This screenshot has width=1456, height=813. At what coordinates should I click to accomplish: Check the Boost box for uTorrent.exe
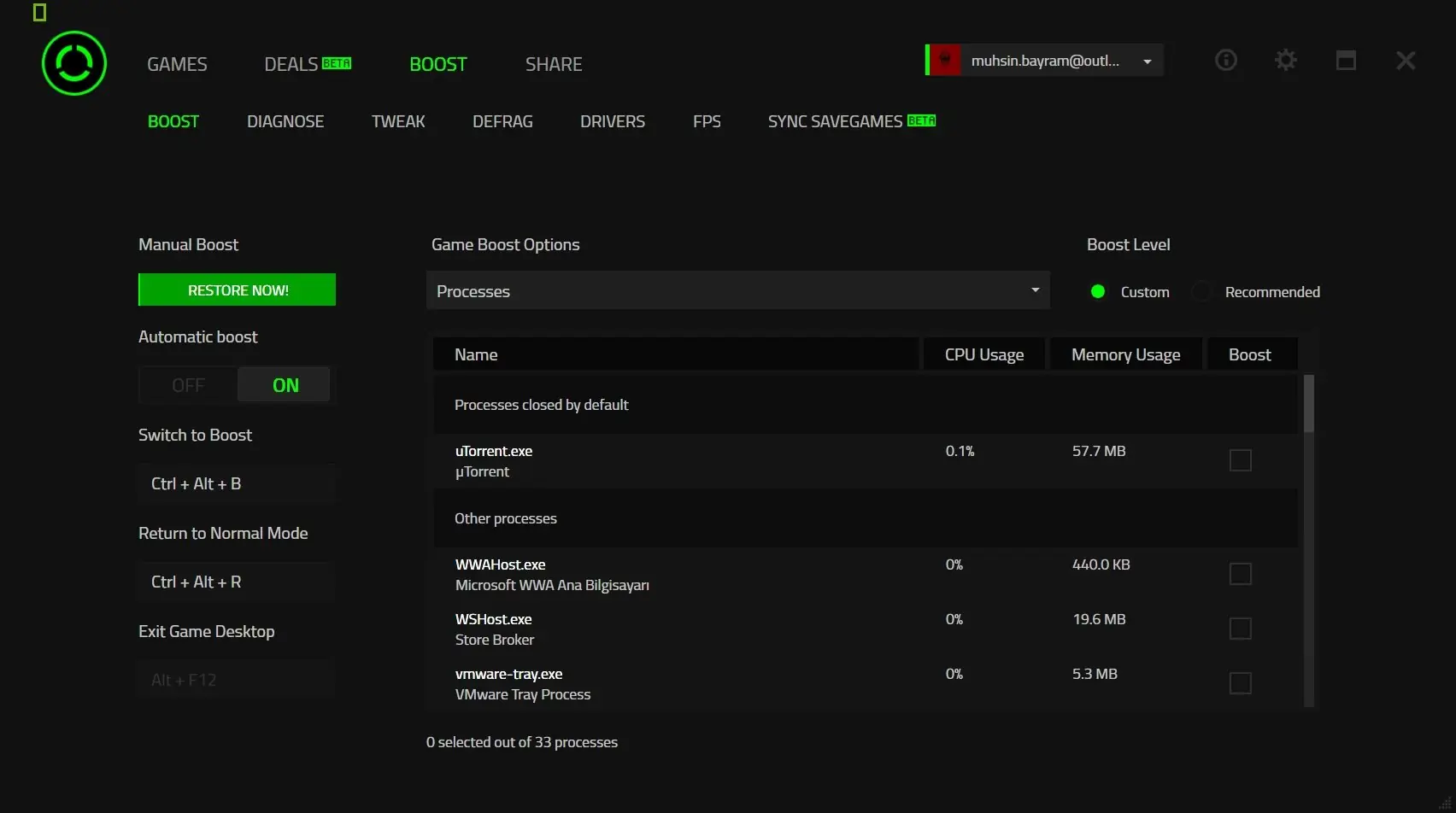pos(1241,460)
